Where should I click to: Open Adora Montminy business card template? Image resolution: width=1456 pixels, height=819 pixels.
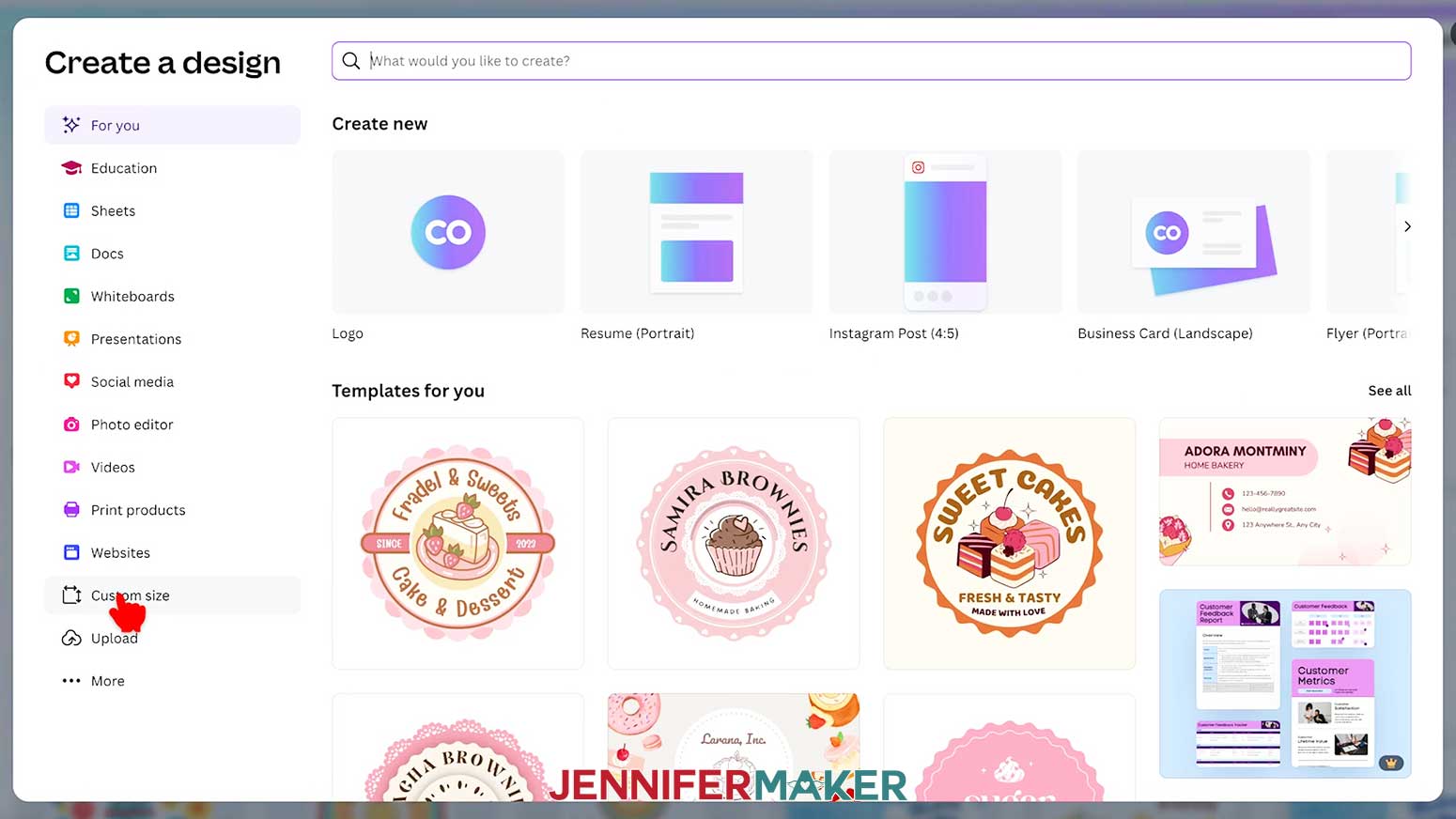1285,492
